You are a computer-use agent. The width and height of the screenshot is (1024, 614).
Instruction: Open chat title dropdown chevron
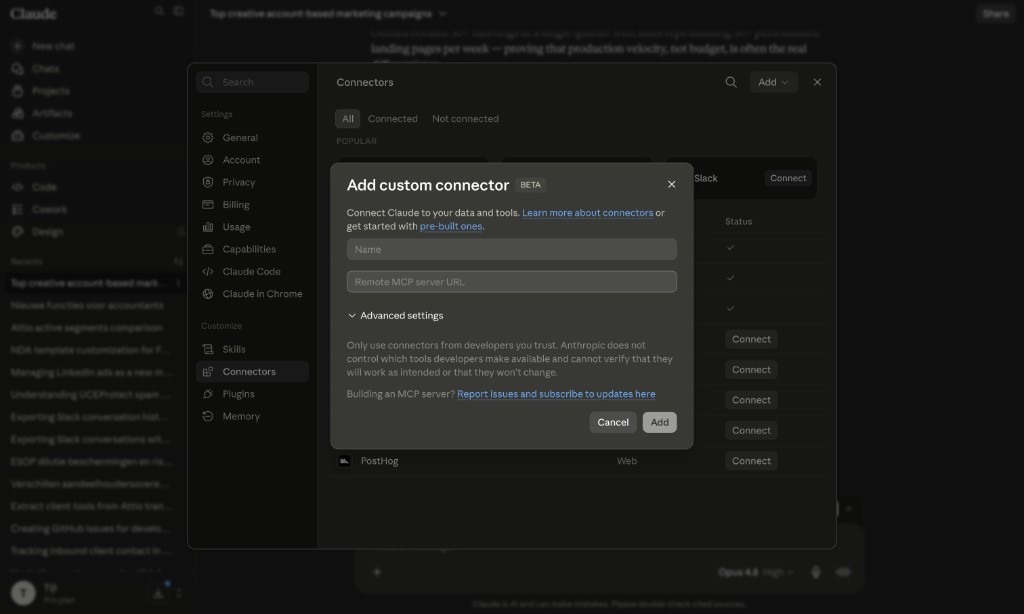[443, 14]
